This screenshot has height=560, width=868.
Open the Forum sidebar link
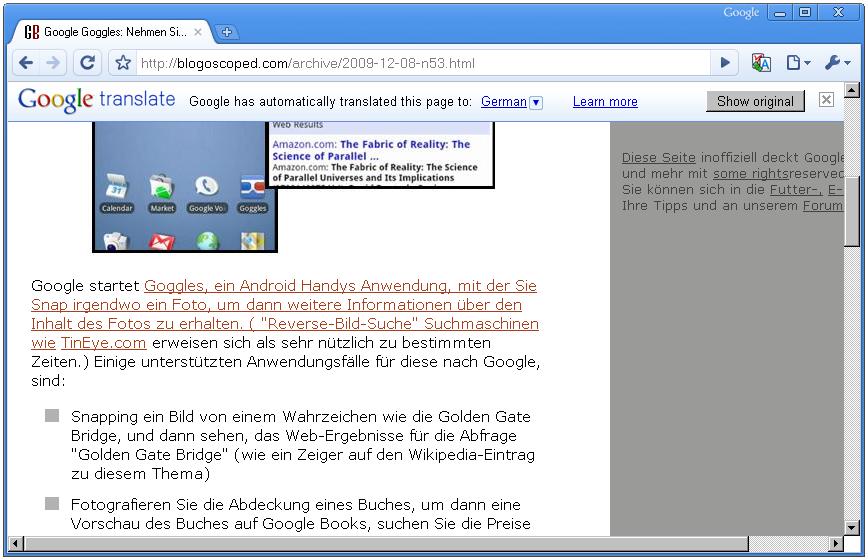(x=823, y=206)
